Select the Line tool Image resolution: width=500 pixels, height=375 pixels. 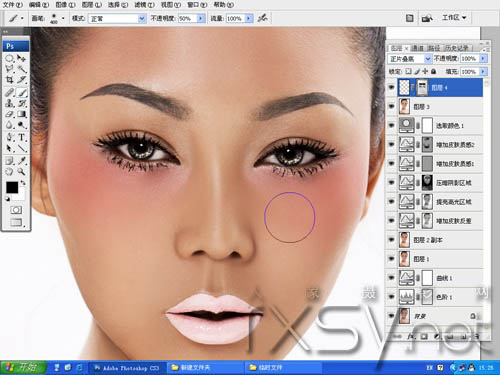pos(22,148)
